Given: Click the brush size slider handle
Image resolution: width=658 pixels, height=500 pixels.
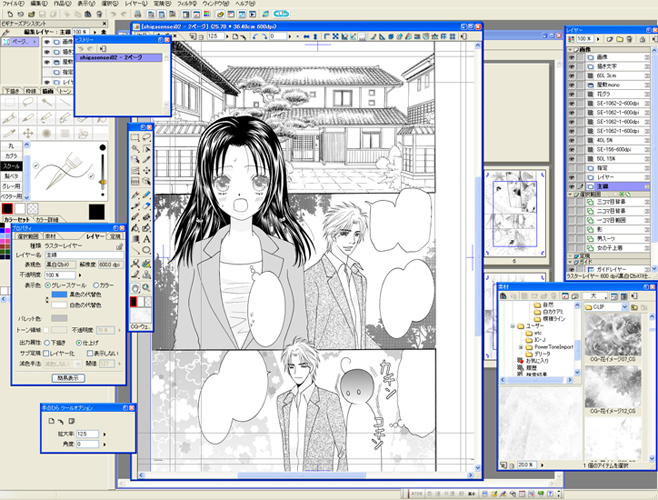Looking at the screenshot, I should (102, 183).
